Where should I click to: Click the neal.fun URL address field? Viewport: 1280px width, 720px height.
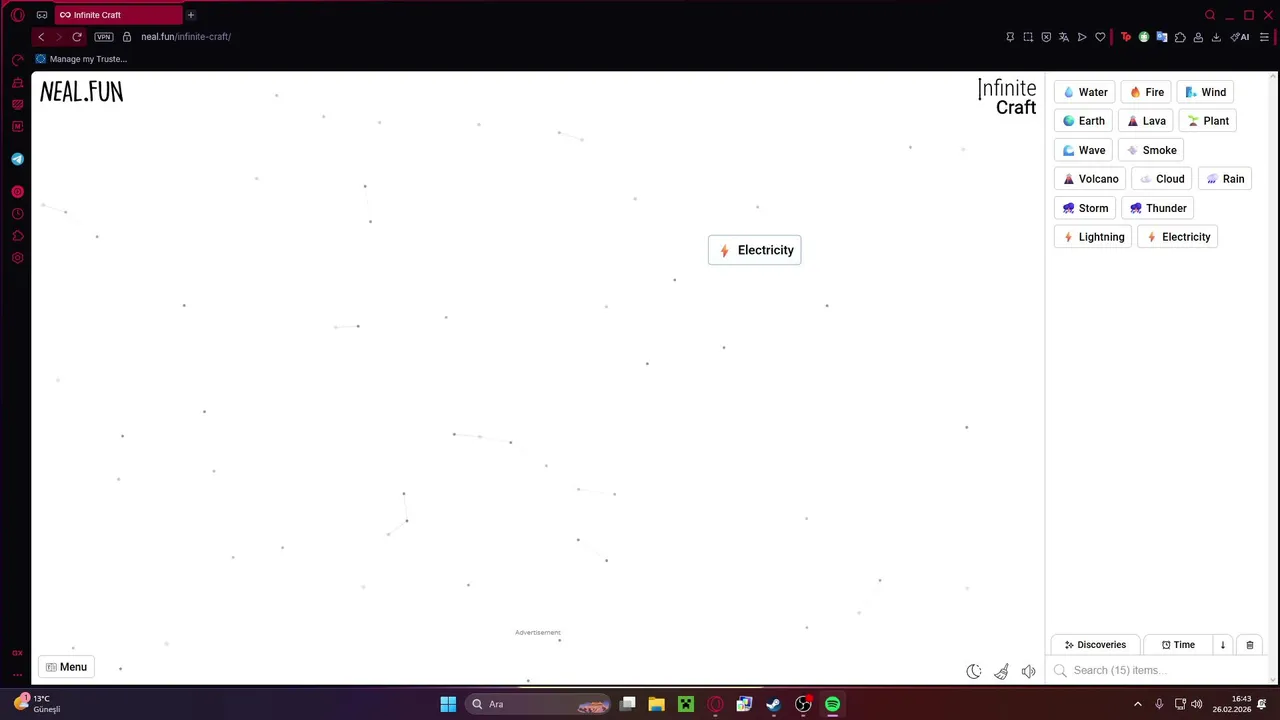pyautogui.click(x=186, y=37)
